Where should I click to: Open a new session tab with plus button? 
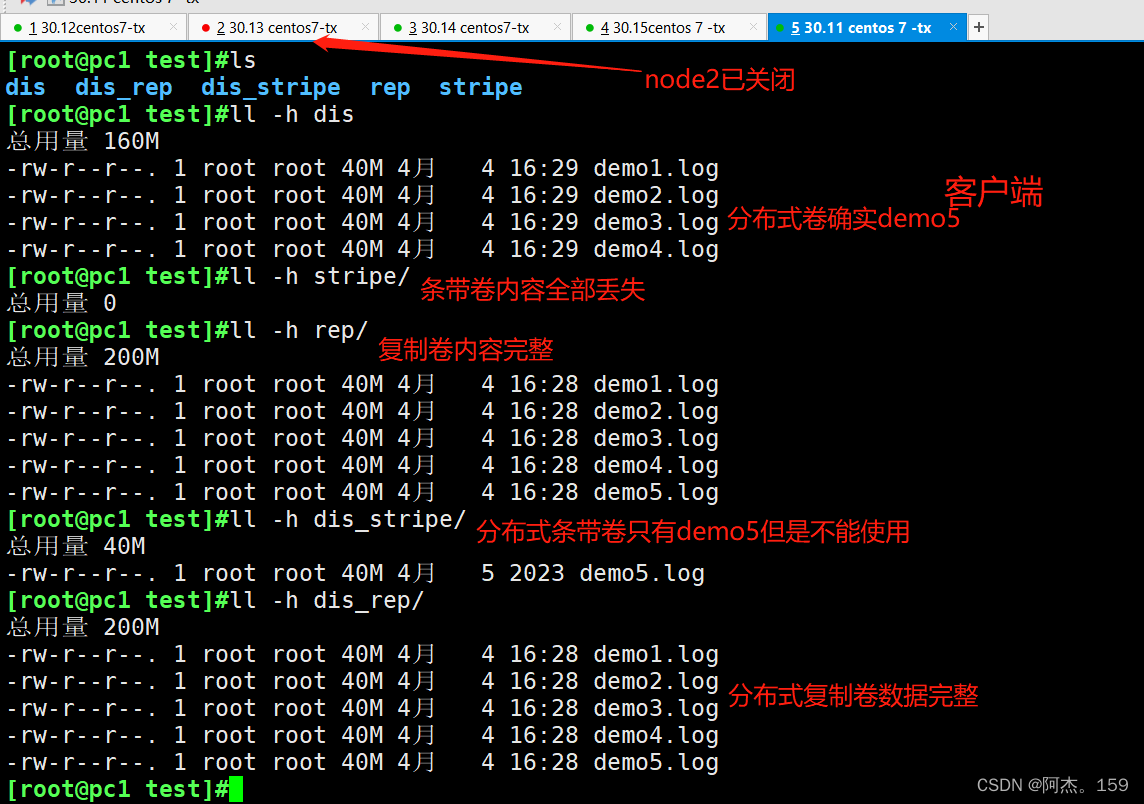978,28
